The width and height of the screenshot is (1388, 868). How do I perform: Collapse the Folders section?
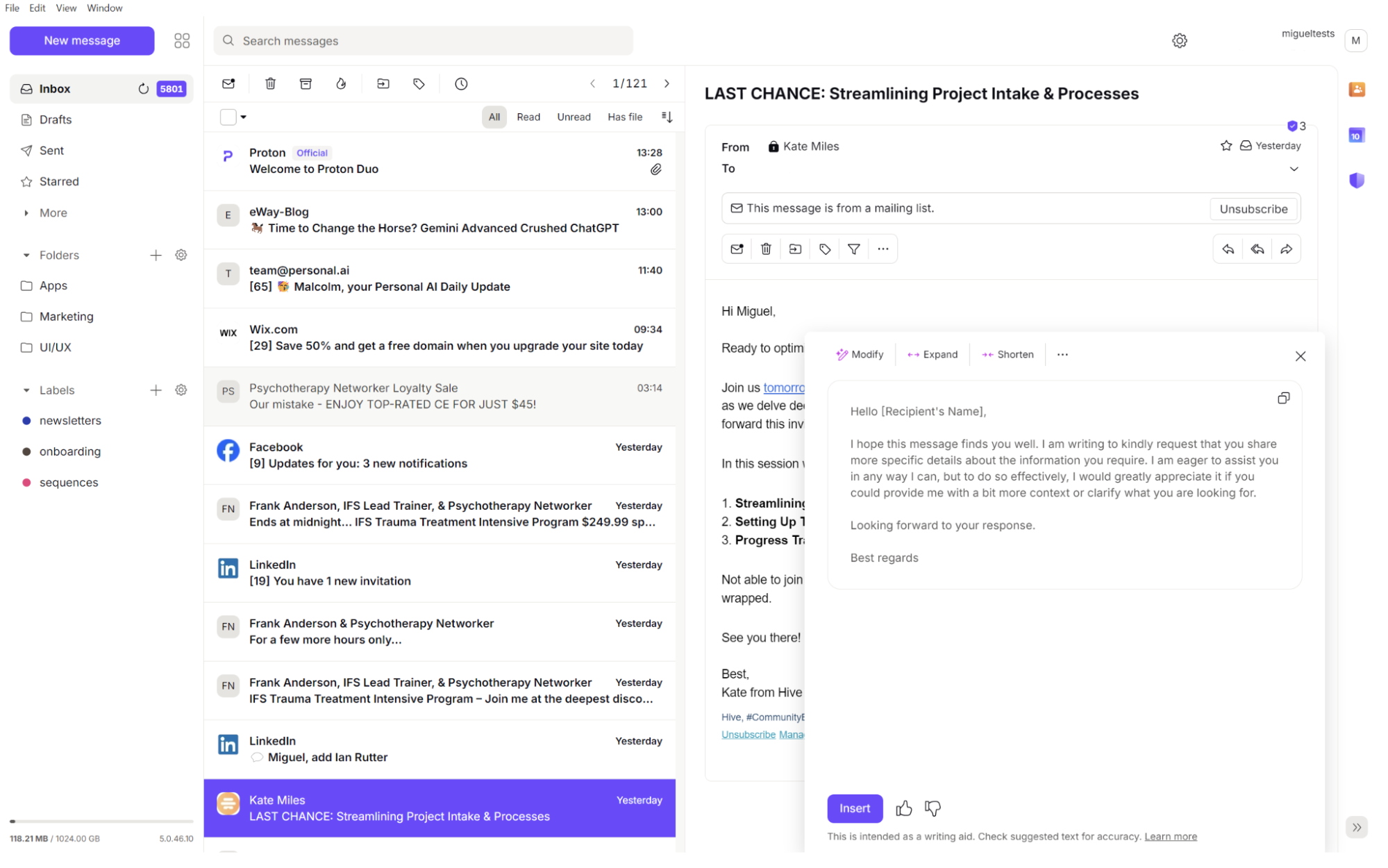(x=26, y=255)
